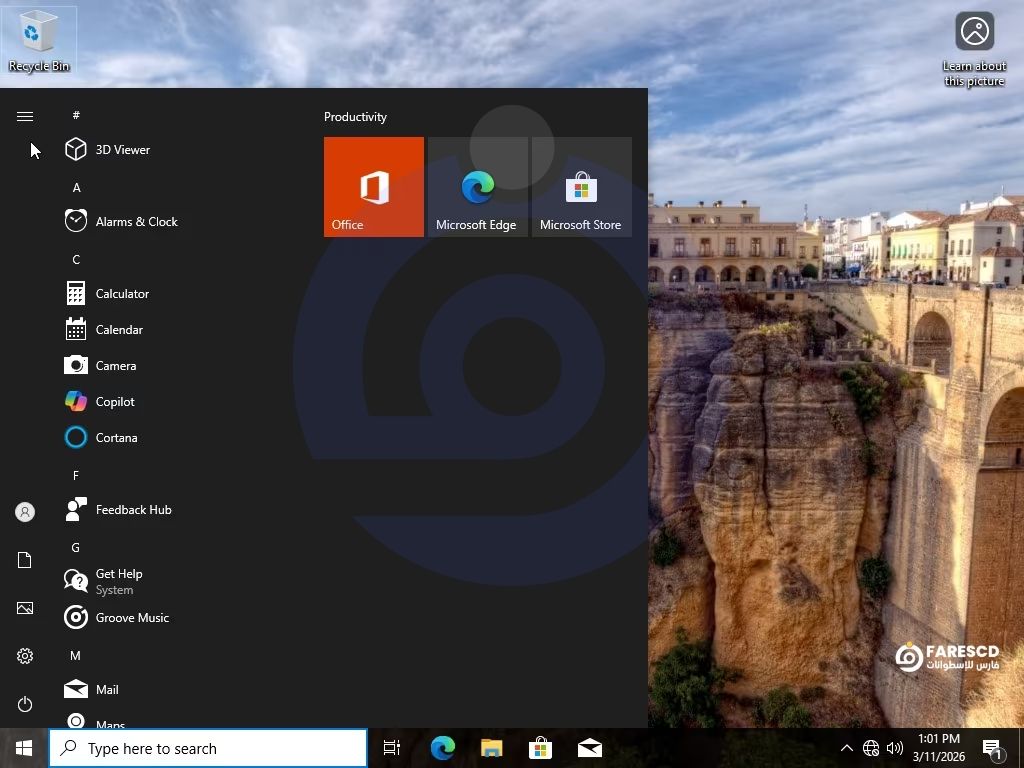The width and height of the screenshot is (1024, 768).
Task: Click the taskbar search box
Action: 208,748
